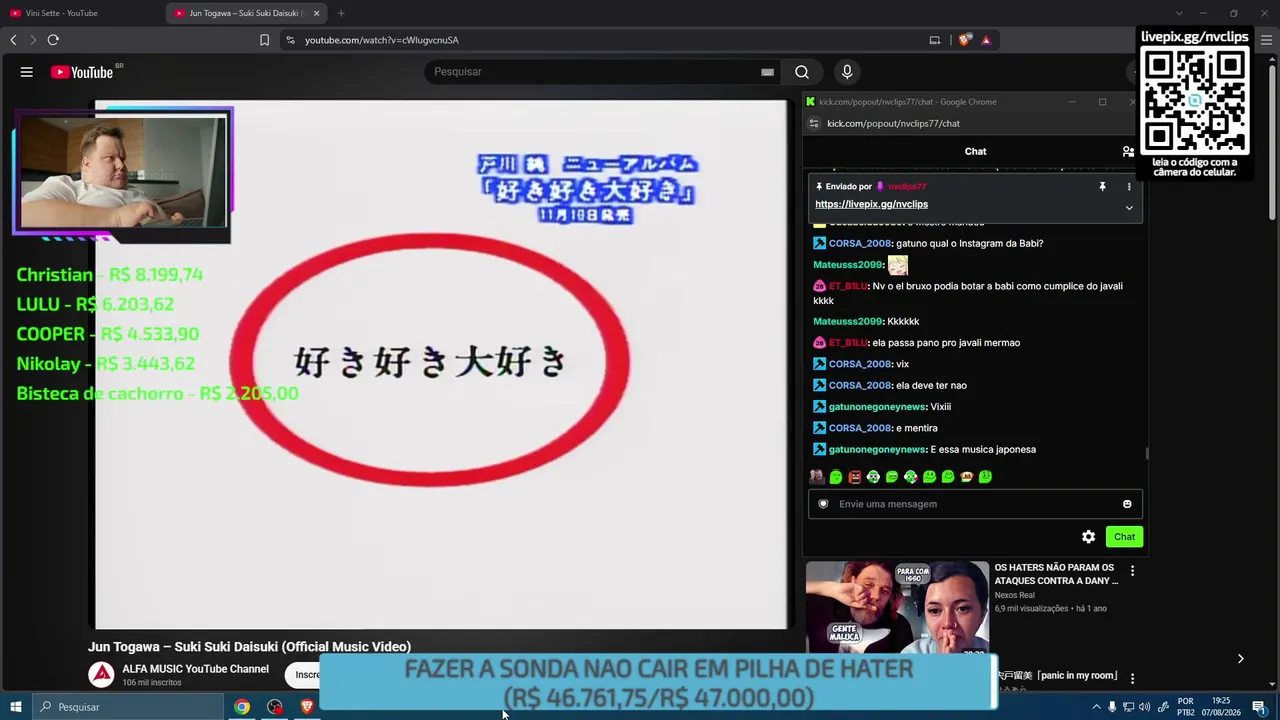Open the emoji picker in chat input
Screen dimensions: 1280x720
pyautogui.click(x=1127, y=504)
